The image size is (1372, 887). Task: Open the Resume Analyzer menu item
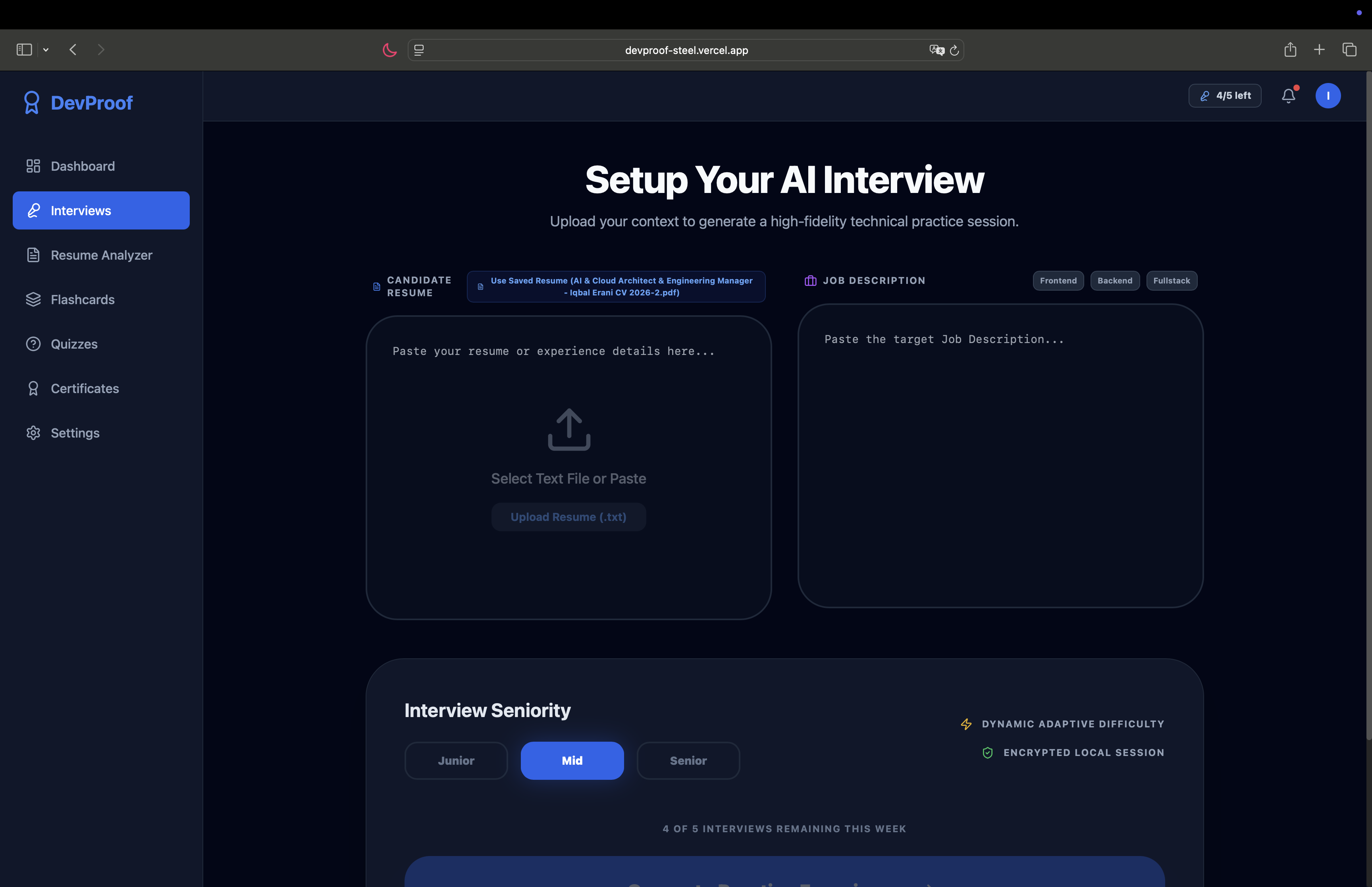tap(101, 255)
